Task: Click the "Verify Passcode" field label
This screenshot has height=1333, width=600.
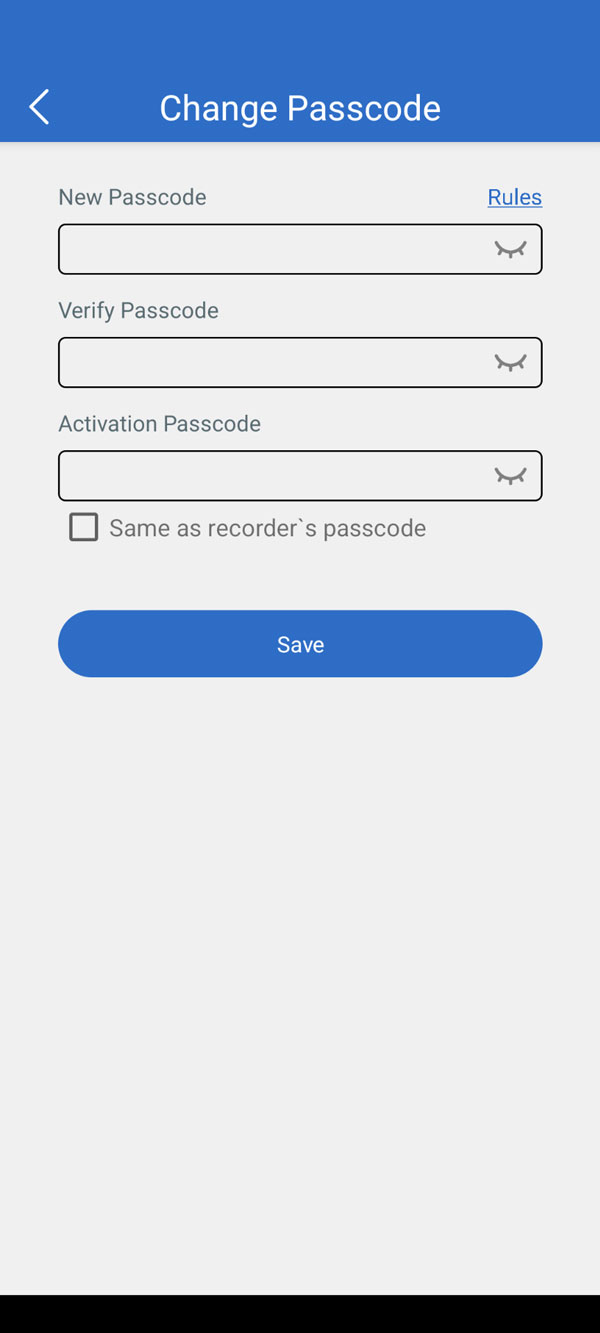Action: pos(138,310)
